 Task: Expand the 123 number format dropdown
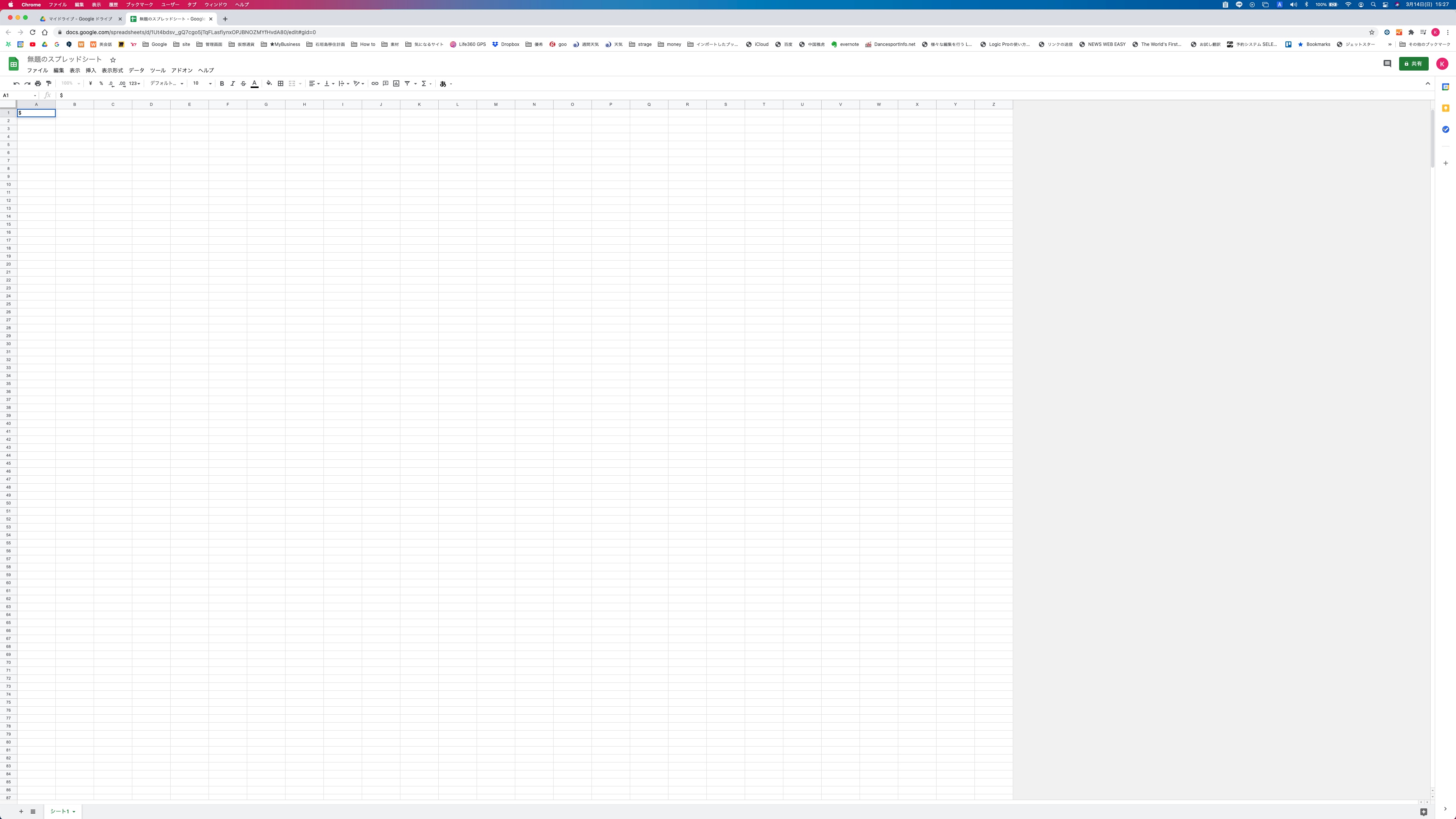click(134, 84)
